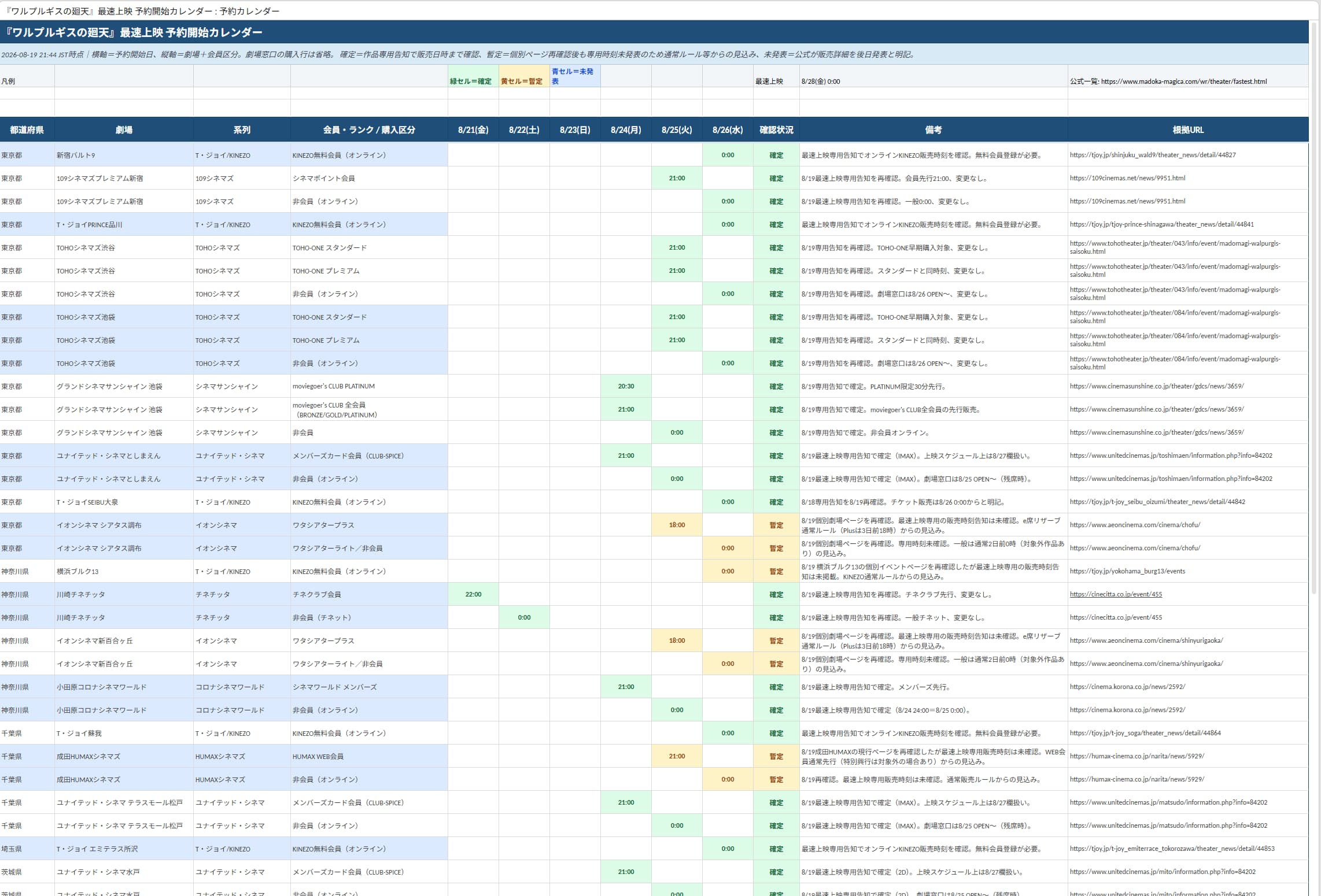Click the 根拠URL column header

[1188, 130]
